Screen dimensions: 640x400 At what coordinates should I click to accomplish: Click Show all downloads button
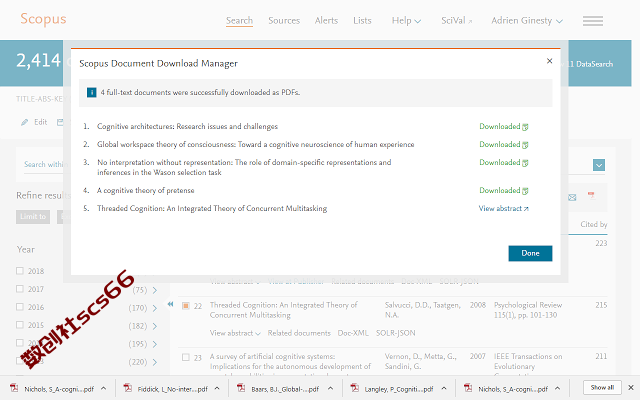point(602,387)
